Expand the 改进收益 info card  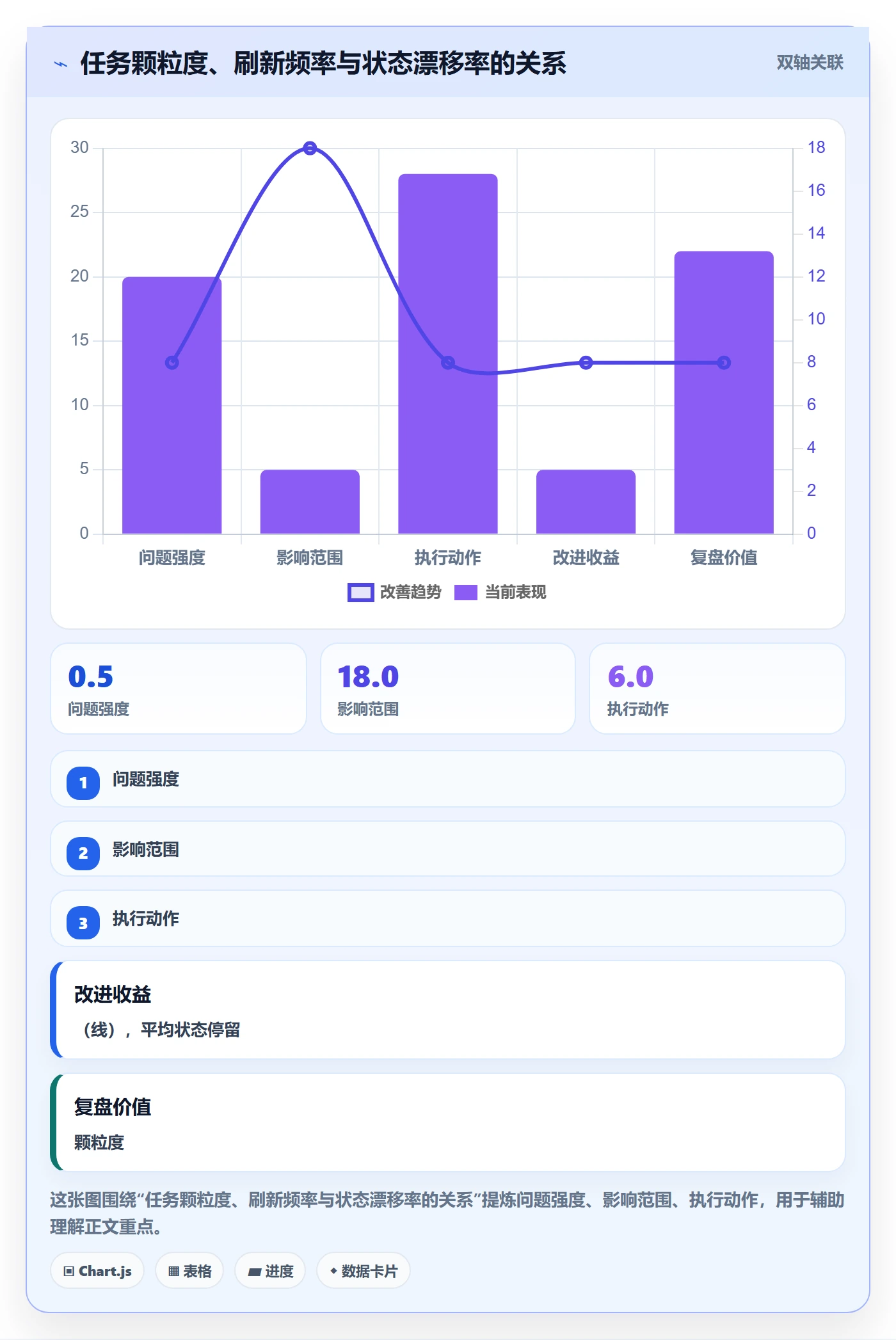(x=448, y=1010)
